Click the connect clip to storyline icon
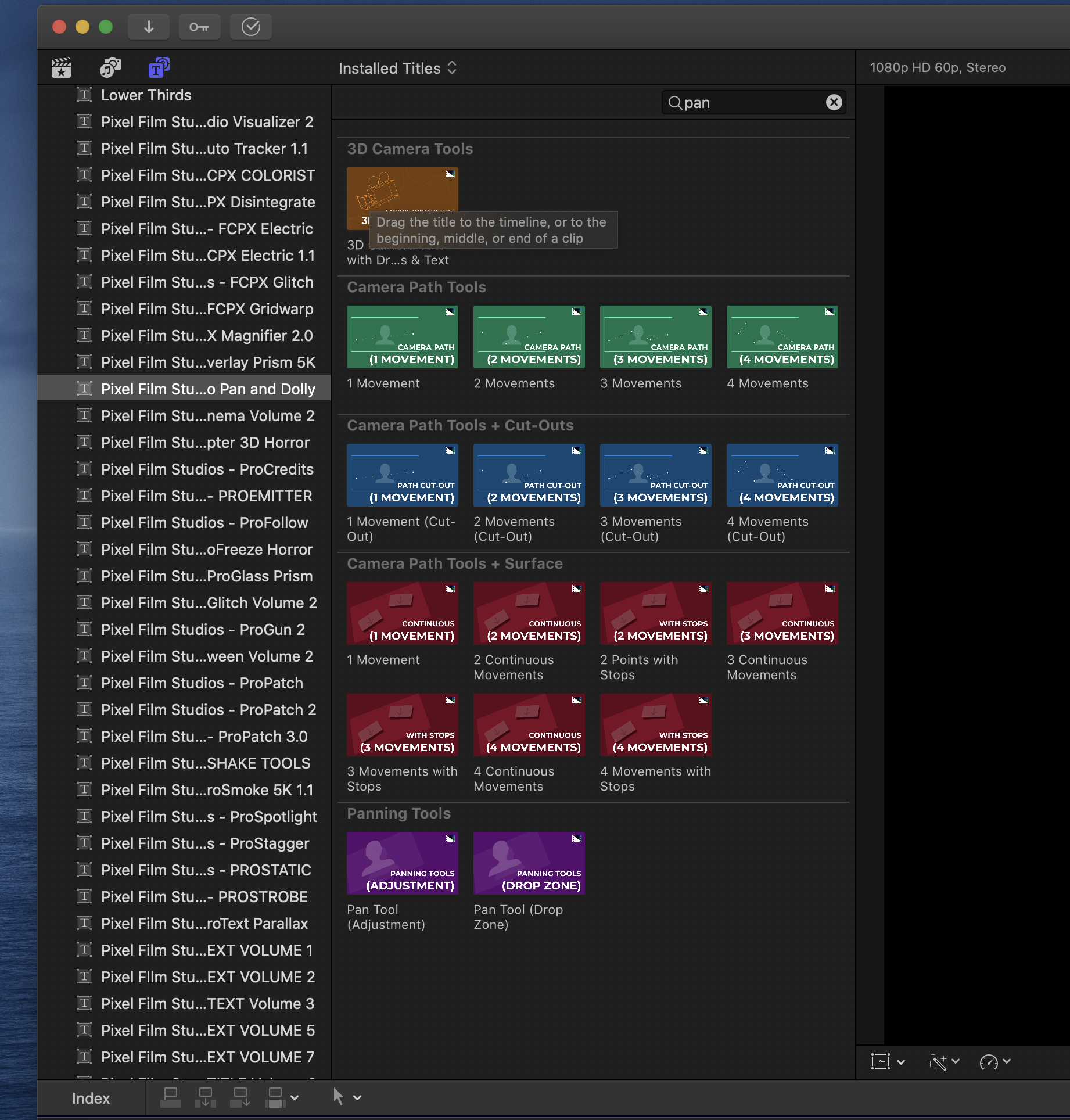Image resolution: width=1070 pixels, height=1120 pixels. coord(171,1097)
